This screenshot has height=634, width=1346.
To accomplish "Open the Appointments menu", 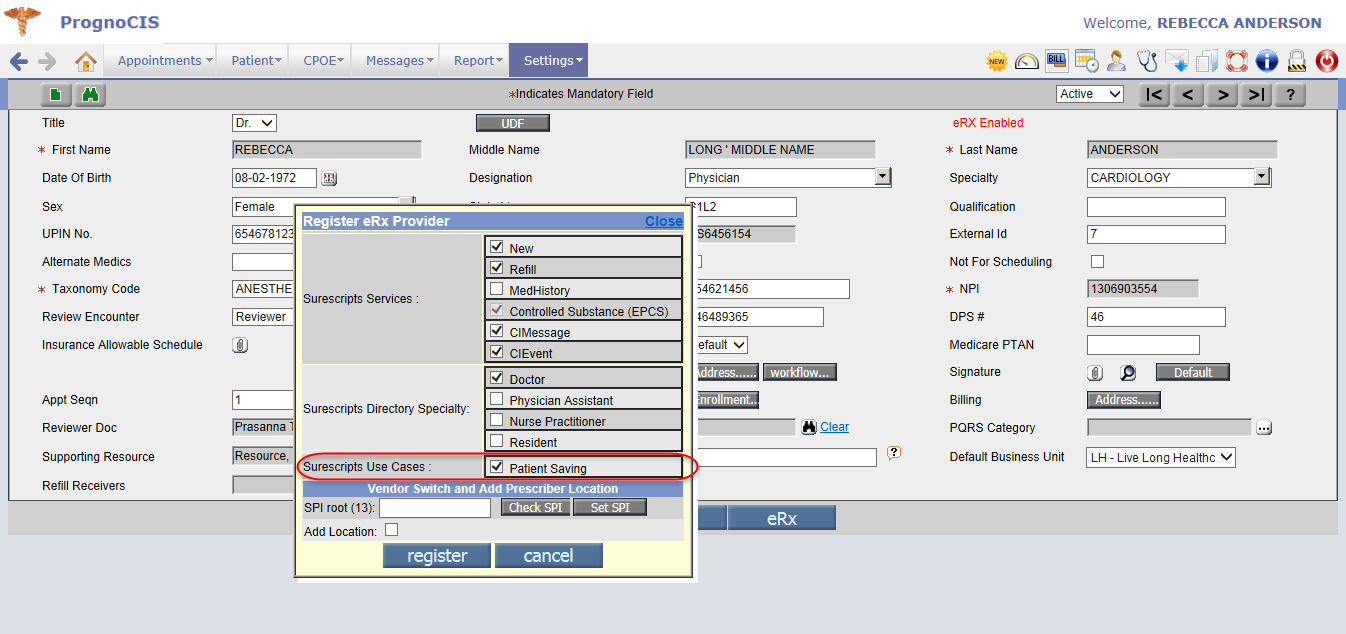I will click(x=165, y=60).
